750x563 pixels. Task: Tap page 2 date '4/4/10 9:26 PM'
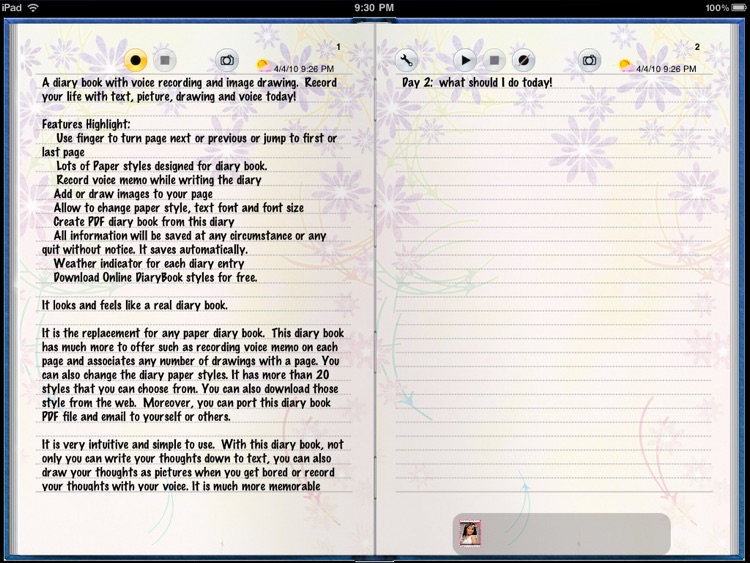(x=666, y=69)
